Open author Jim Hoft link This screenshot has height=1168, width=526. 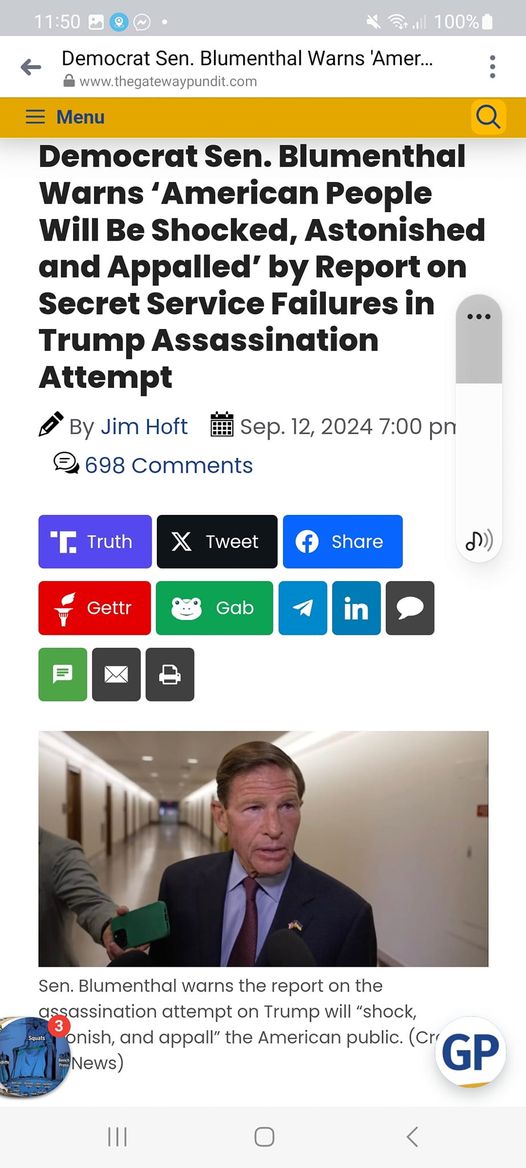click(x=144, y=427)
